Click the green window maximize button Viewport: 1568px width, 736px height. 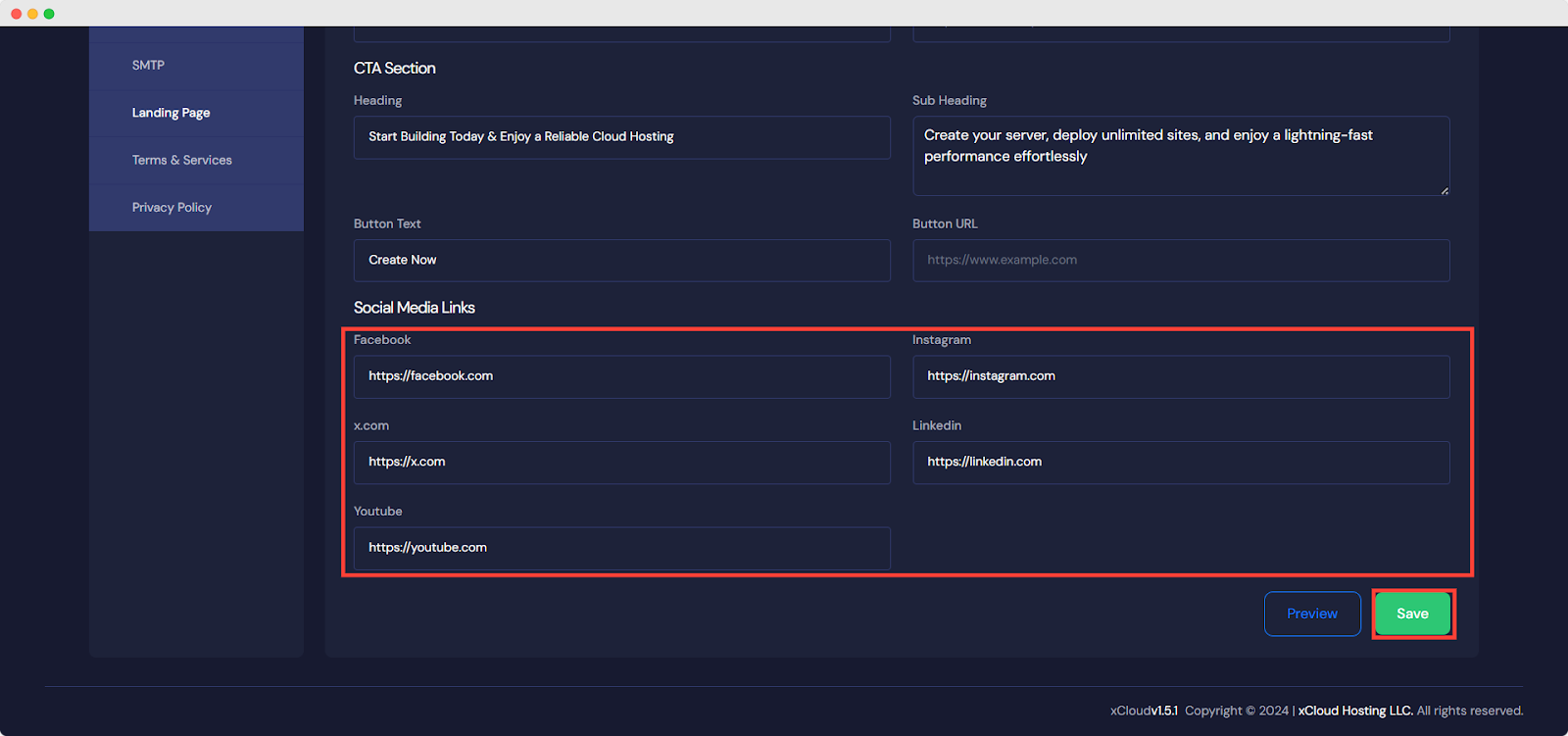49,14
